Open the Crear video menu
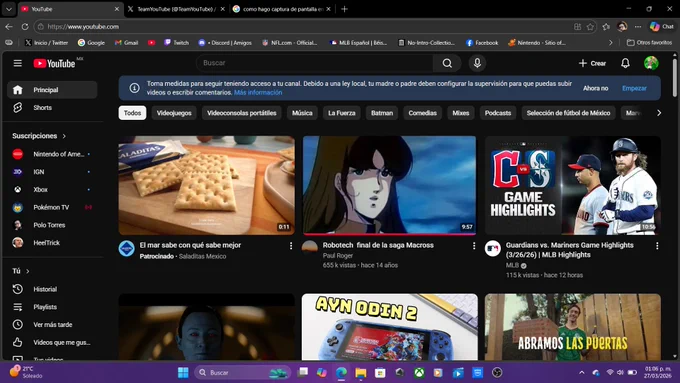 pos(592,63)
